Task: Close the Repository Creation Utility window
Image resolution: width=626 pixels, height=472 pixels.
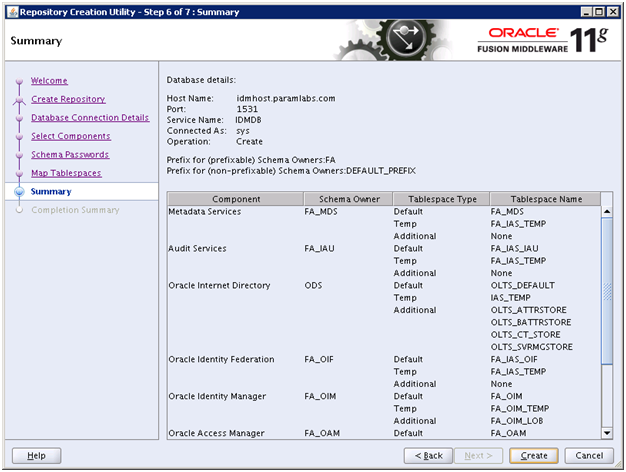Action: (x=613, y=12)
